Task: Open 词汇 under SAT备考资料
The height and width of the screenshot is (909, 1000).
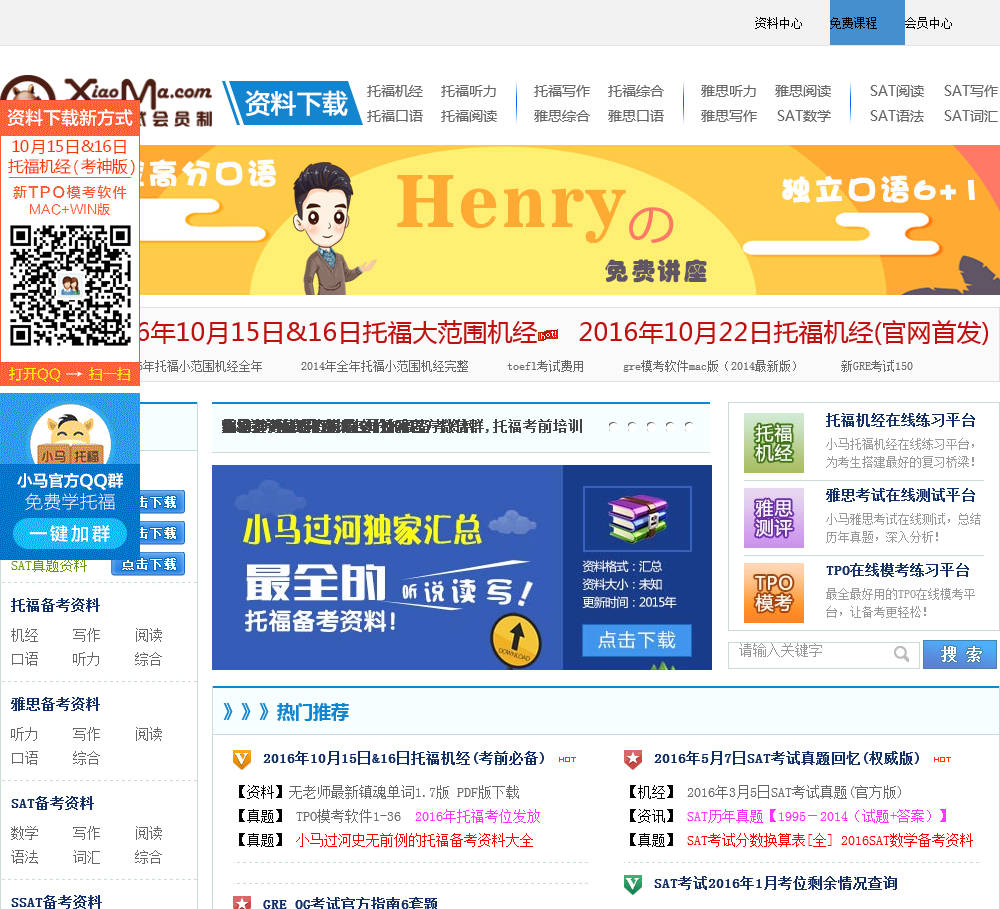Action: coord(86,857)
